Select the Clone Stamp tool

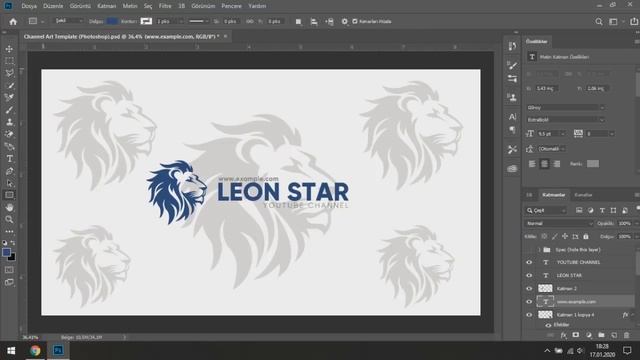point(9,122)
